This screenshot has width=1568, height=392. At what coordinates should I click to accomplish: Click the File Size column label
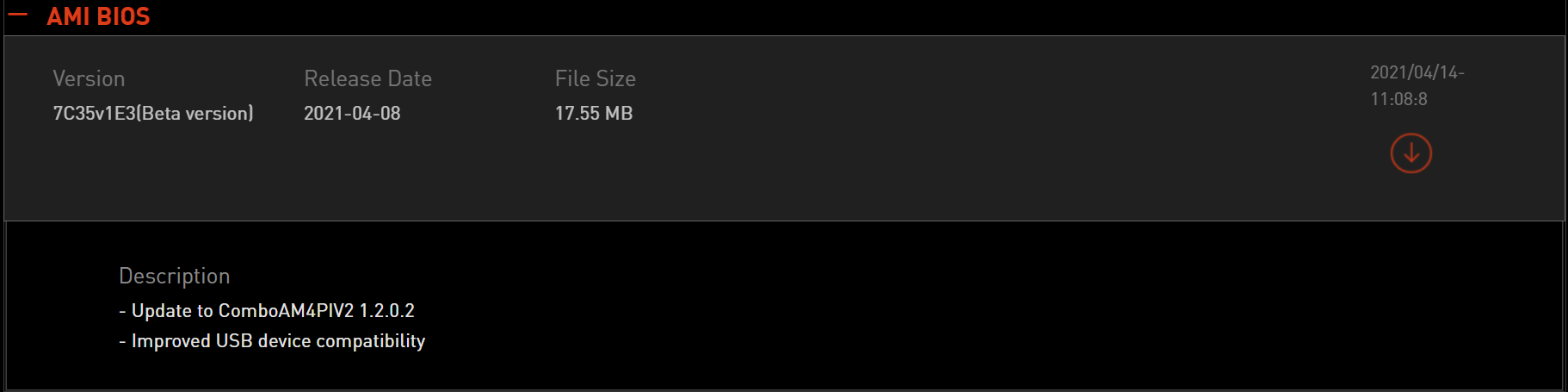(x=595, y=78)
